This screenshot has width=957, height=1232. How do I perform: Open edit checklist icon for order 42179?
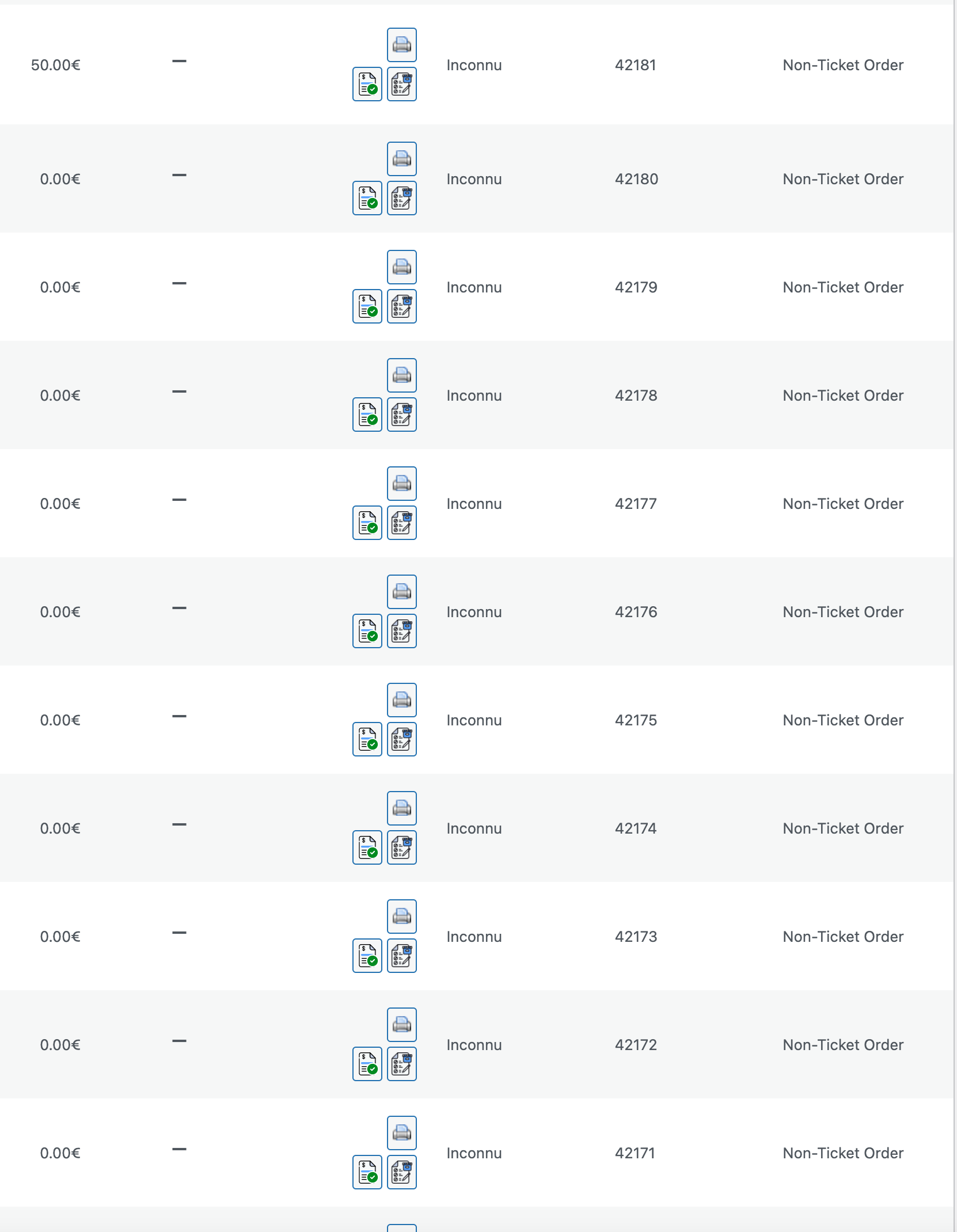[x=402, y=306]
